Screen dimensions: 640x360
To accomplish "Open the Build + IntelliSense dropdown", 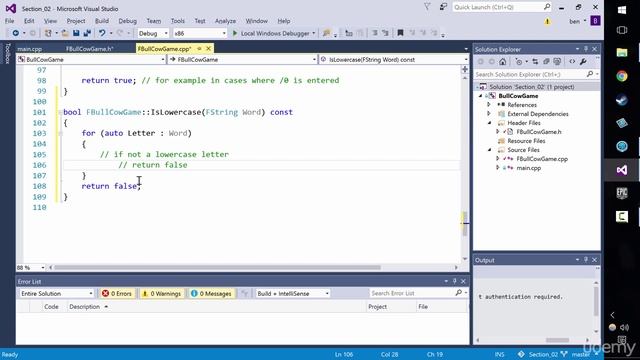I will pos(292,293).
